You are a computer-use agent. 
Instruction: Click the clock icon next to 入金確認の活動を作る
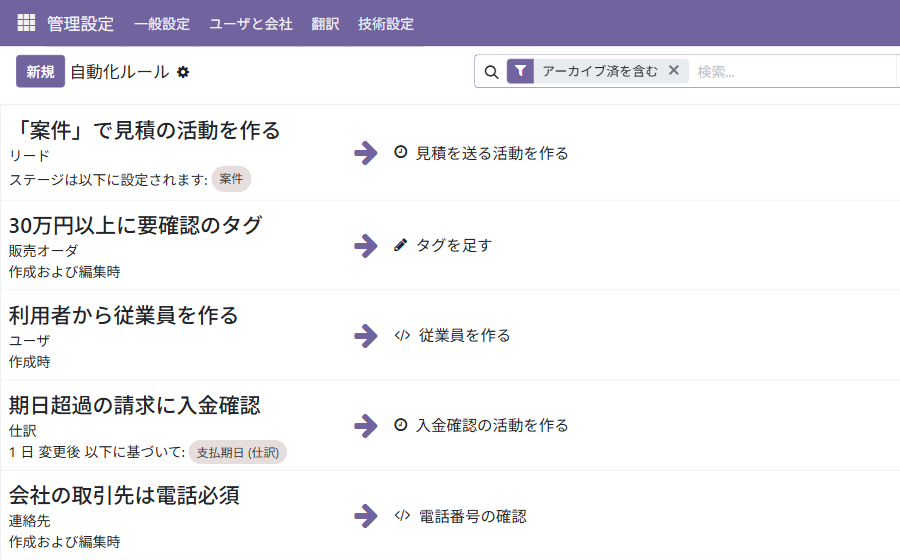401,425
